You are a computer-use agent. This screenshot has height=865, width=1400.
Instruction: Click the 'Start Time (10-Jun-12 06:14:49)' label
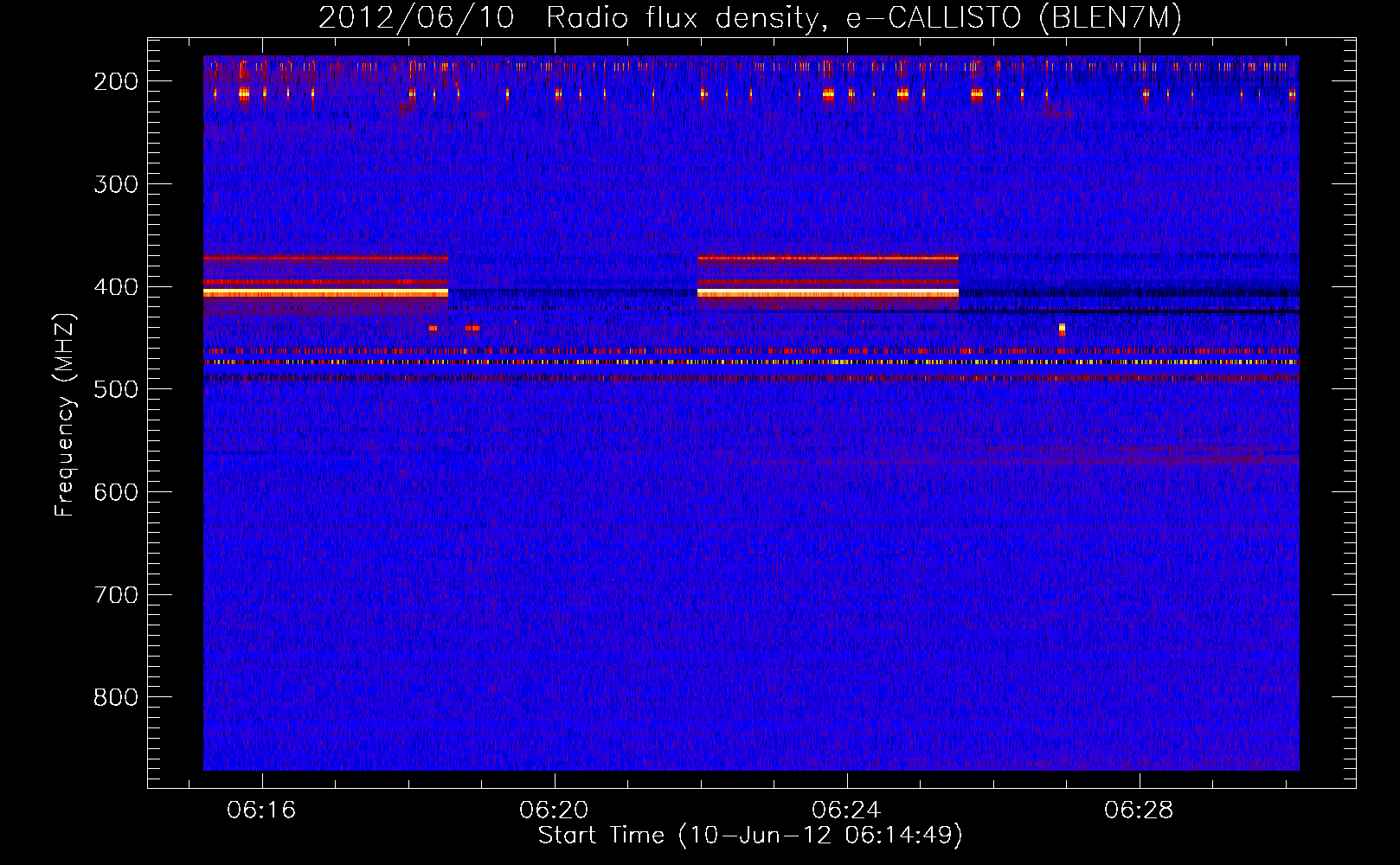point(750,836)
